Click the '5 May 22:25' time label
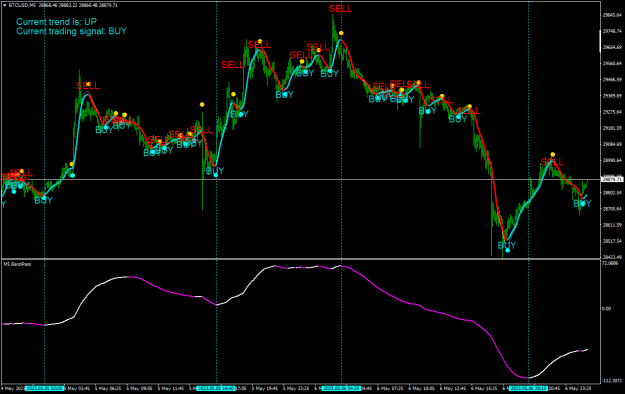Image resolution: width=625 pixels, height=394 pixels. (x=296, y=388)
